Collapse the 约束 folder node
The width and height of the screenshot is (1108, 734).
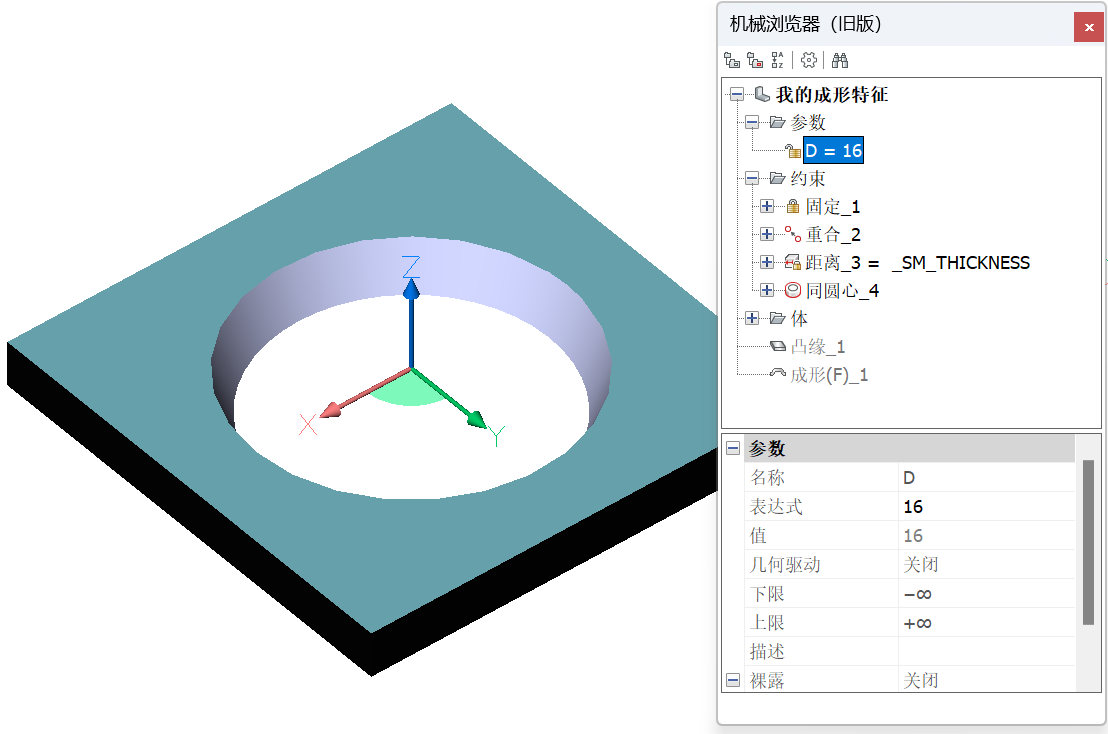pos(752,178)
